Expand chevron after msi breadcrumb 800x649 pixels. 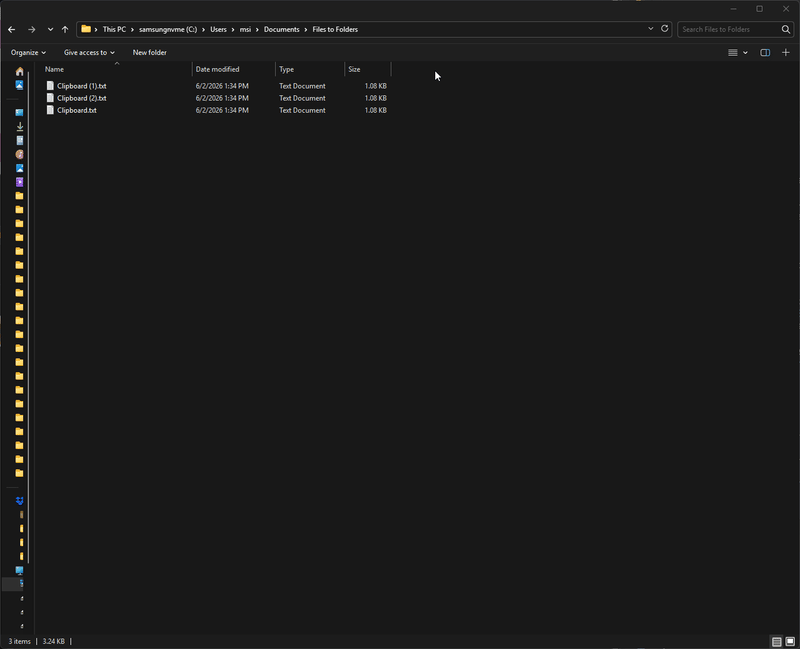coord(257,30)
